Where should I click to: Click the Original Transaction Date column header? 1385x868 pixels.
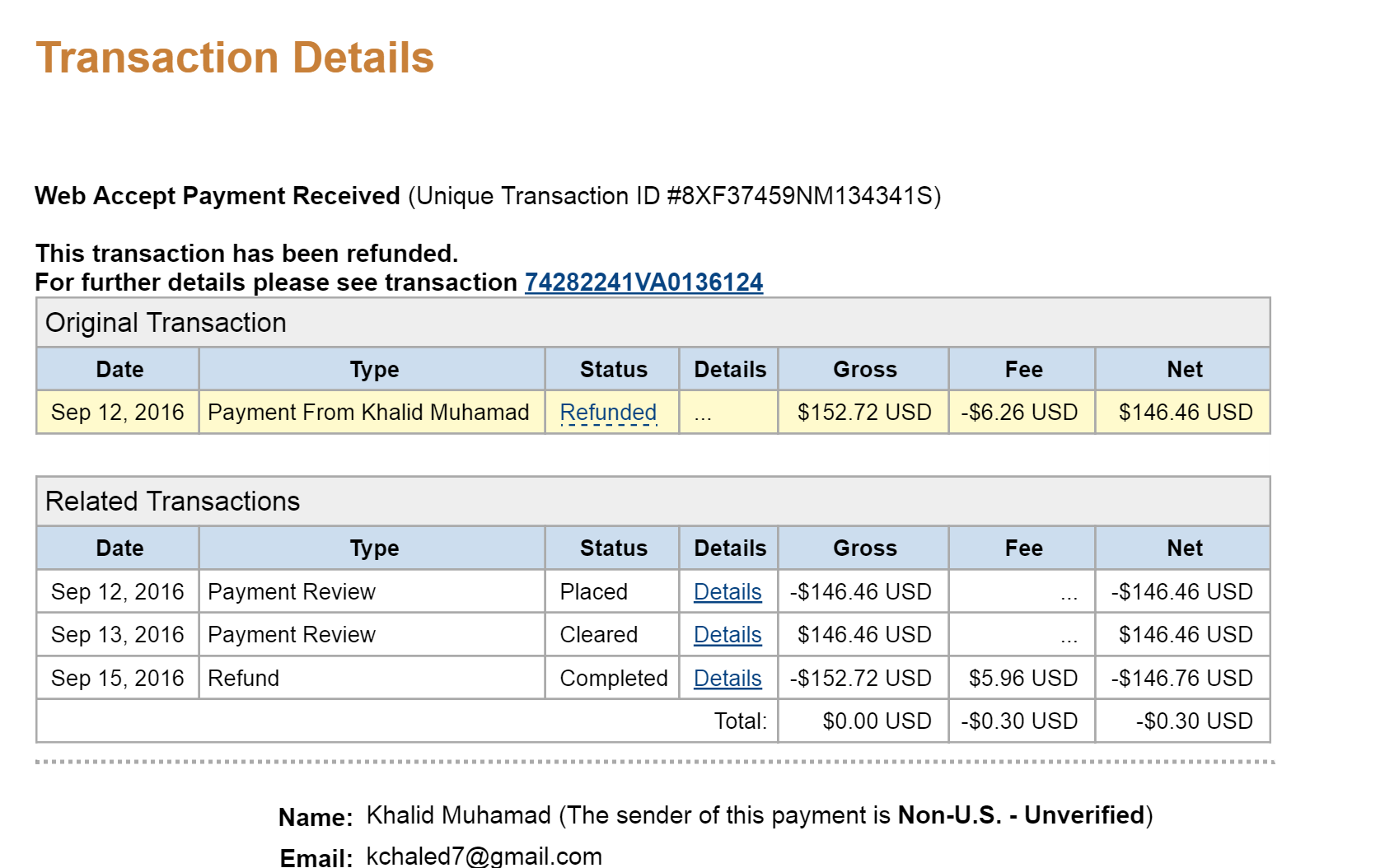click(119, 369)
